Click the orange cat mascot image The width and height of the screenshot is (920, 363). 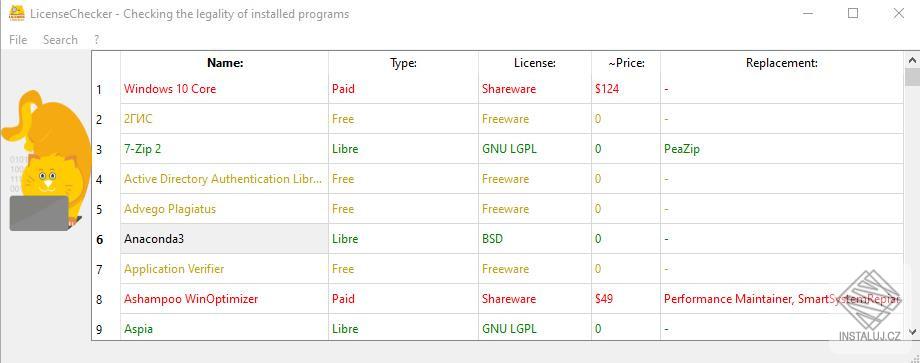point(45,160)
